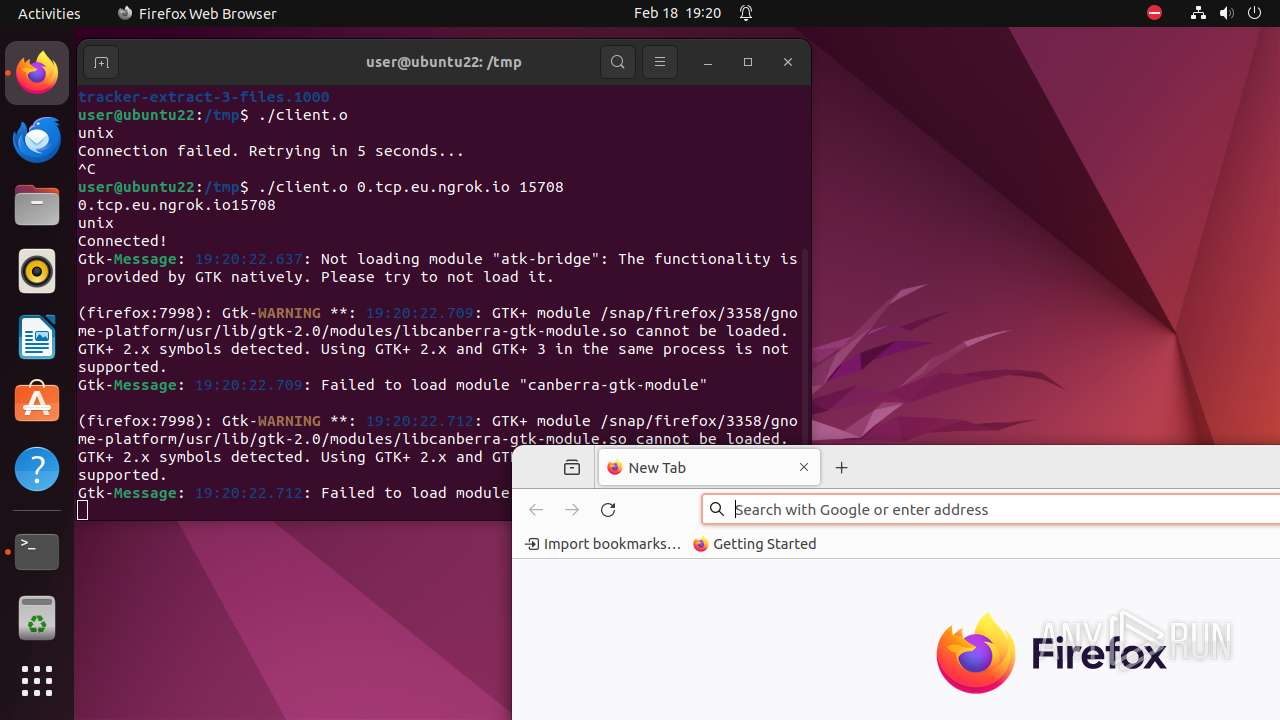
Task: Open the terminal hamburger menu
Action: 660,62
